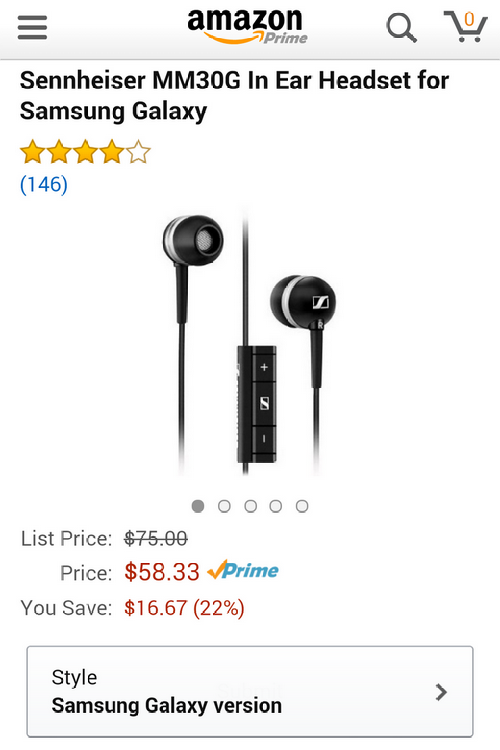This screenshot has width=500, height=750.
Task: Open the hamburger navigation menu
Action: click(32, 28)
